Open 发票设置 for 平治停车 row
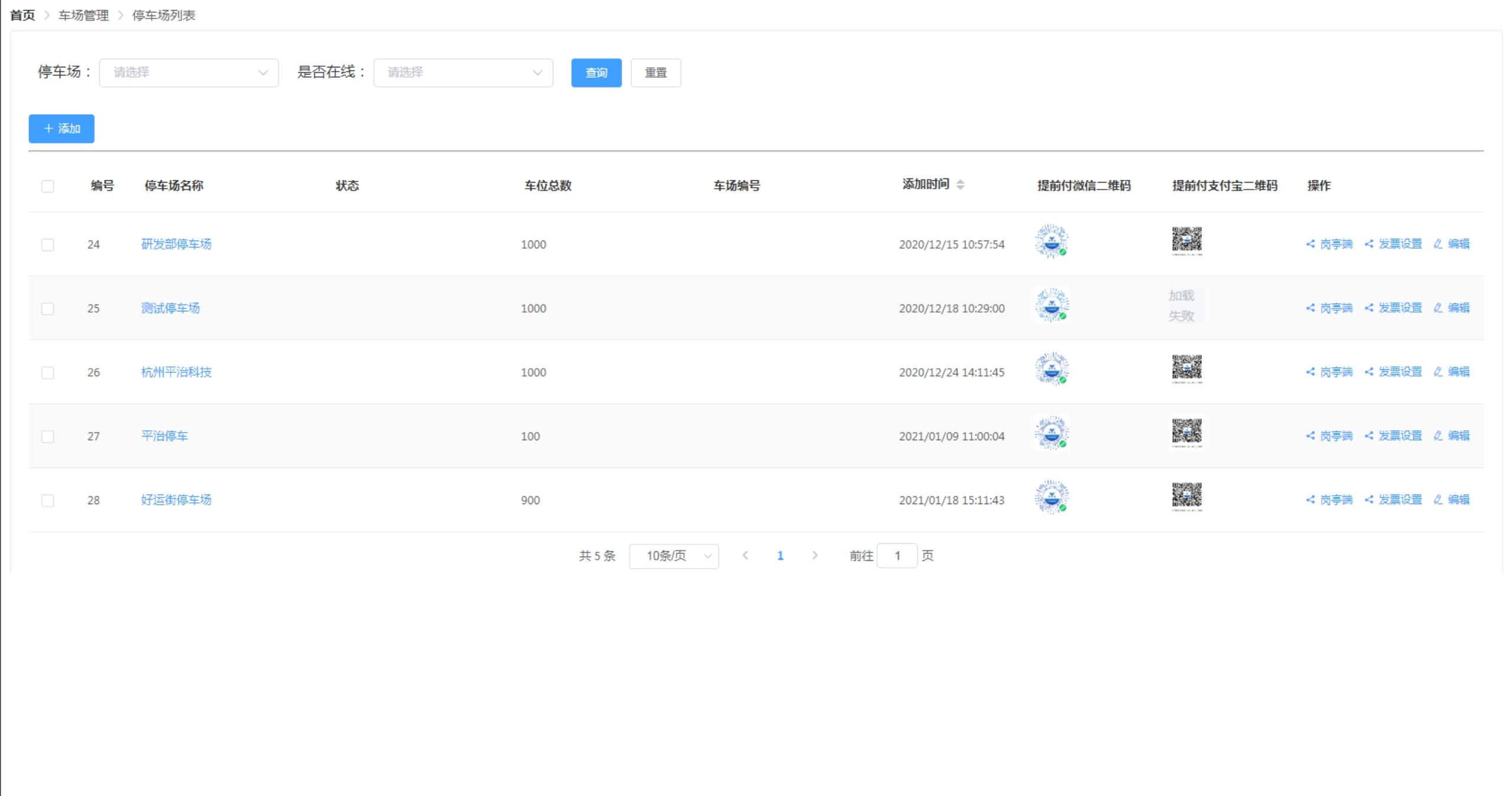This screenshot has width=1512, height=796. 1393,436
